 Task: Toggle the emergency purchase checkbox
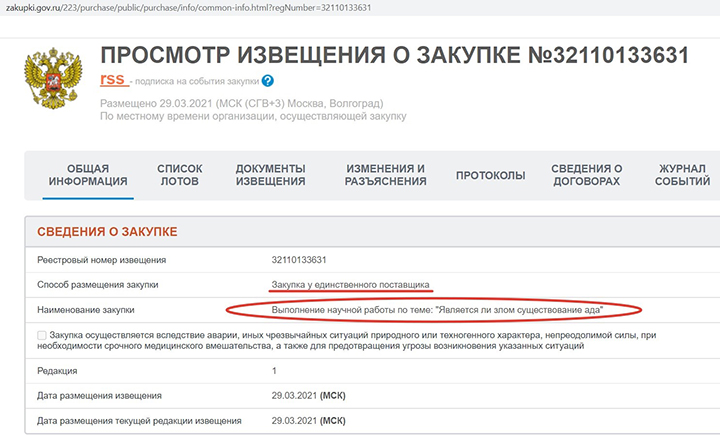42,335
